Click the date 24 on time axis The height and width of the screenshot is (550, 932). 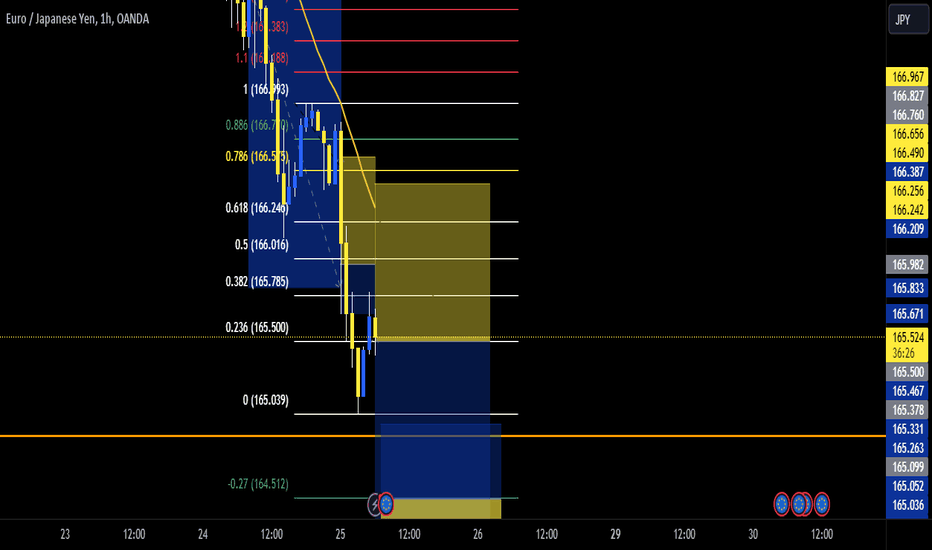[x=203, y=535]
